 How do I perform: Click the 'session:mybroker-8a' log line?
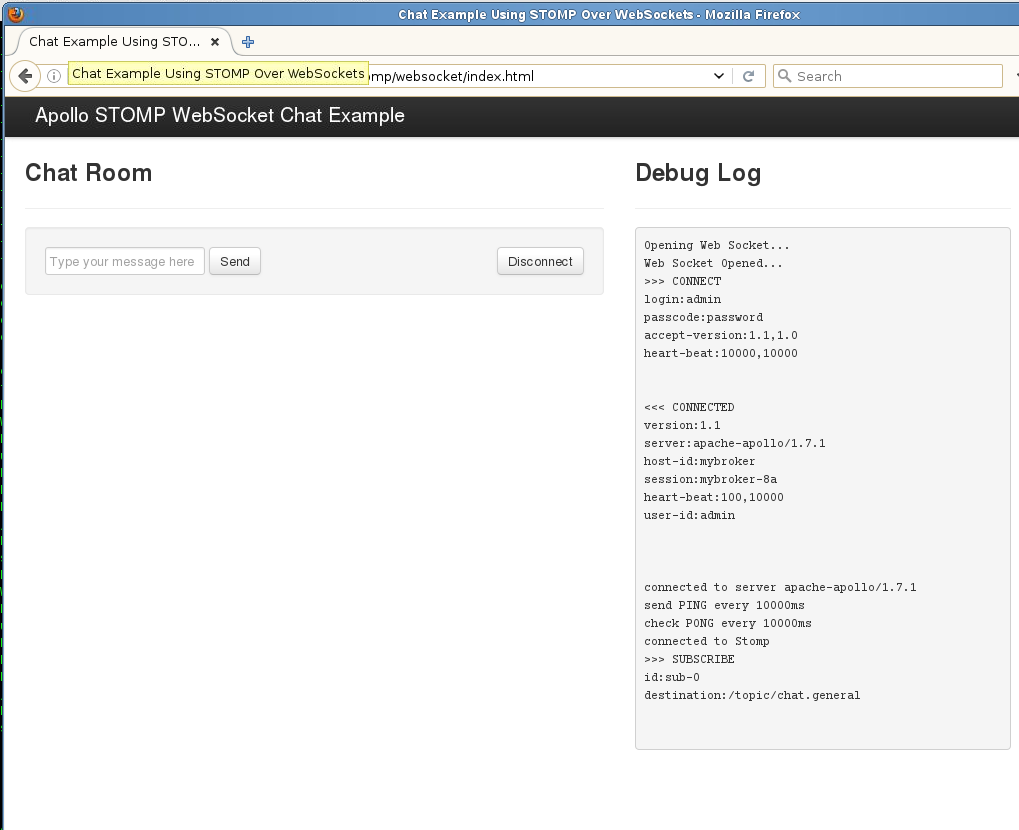click(710, 479)
